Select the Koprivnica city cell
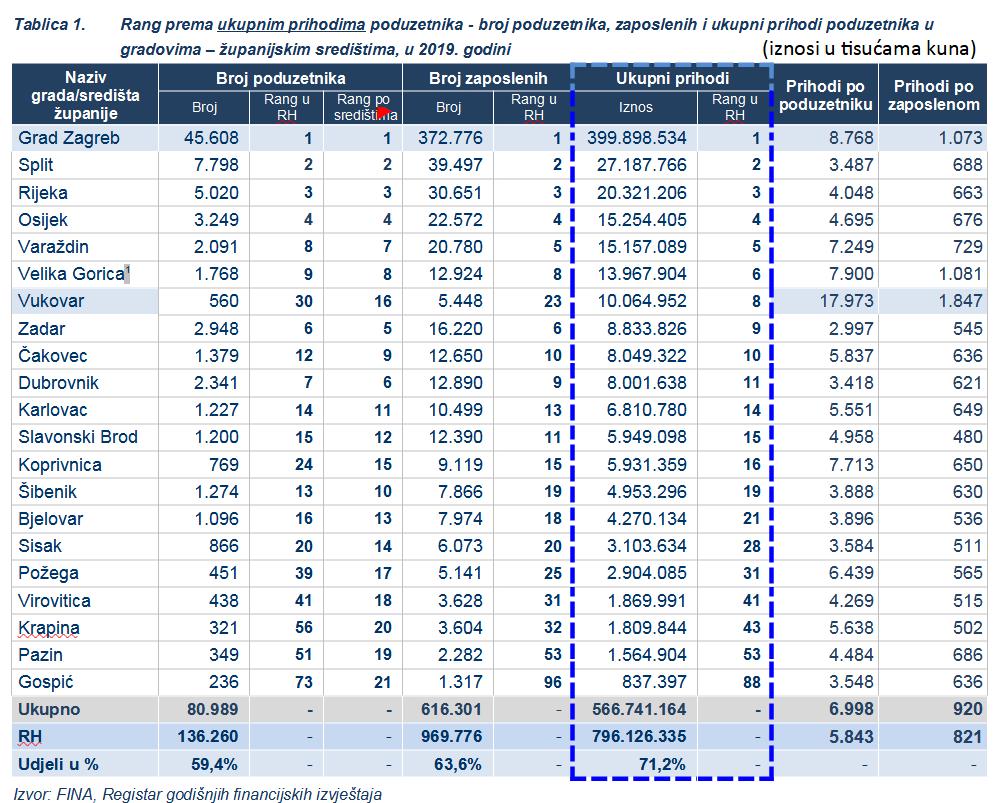Viewport: 995px width, 803px height. click(84, 465)
